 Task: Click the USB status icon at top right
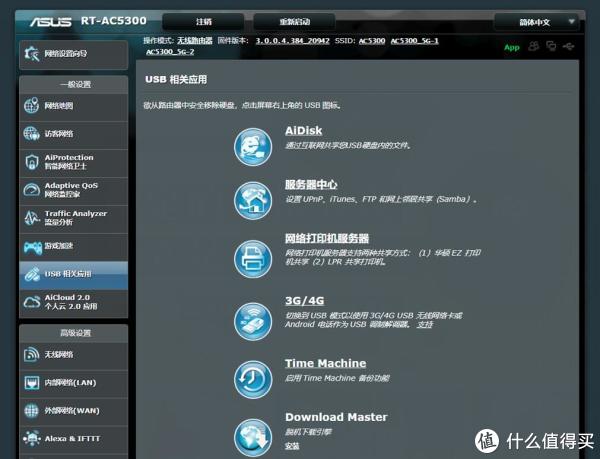(x=569, y=46)
